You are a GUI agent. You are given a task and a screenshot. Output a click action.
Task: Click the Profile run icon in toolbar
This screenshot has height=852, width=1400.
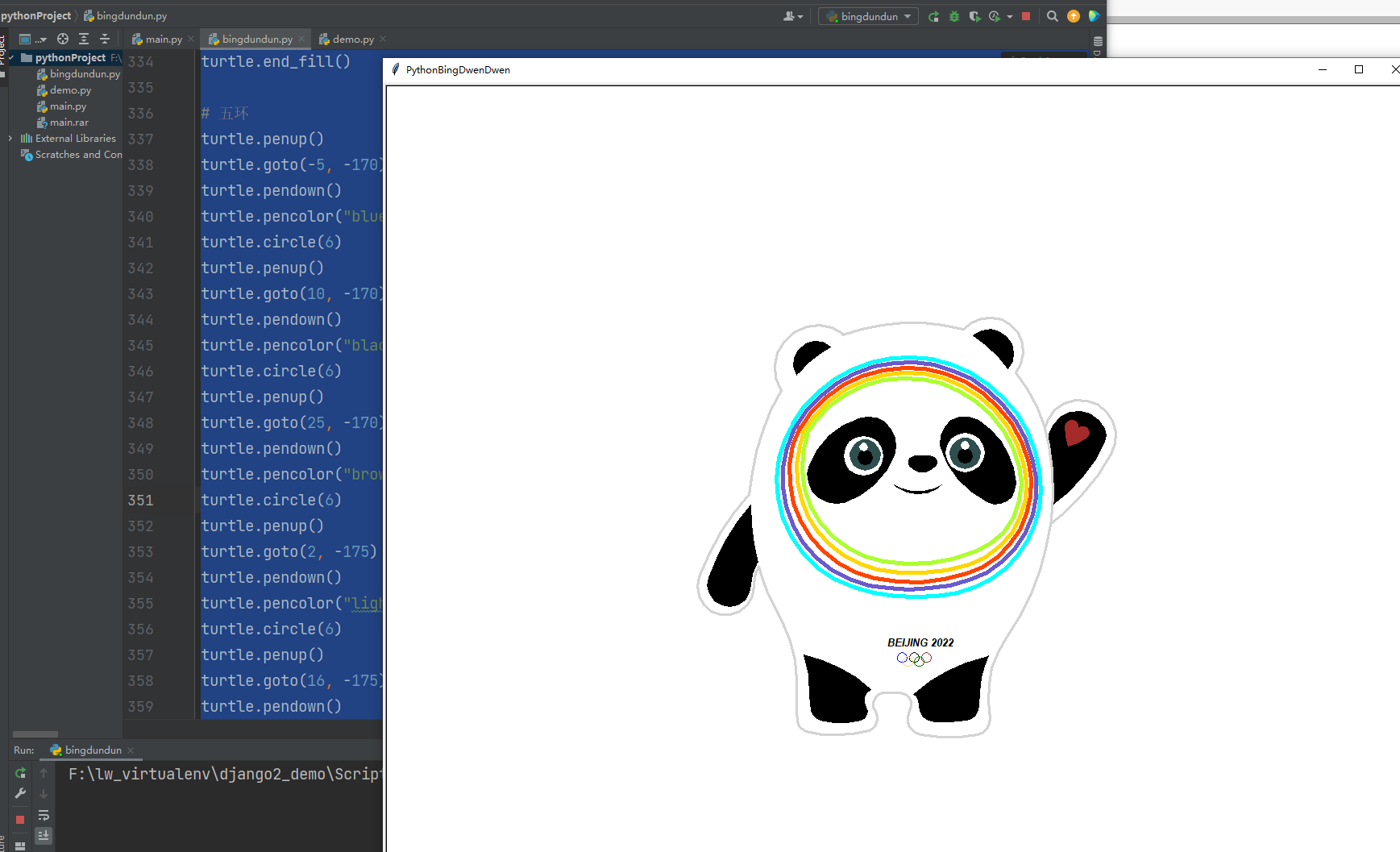995,16
